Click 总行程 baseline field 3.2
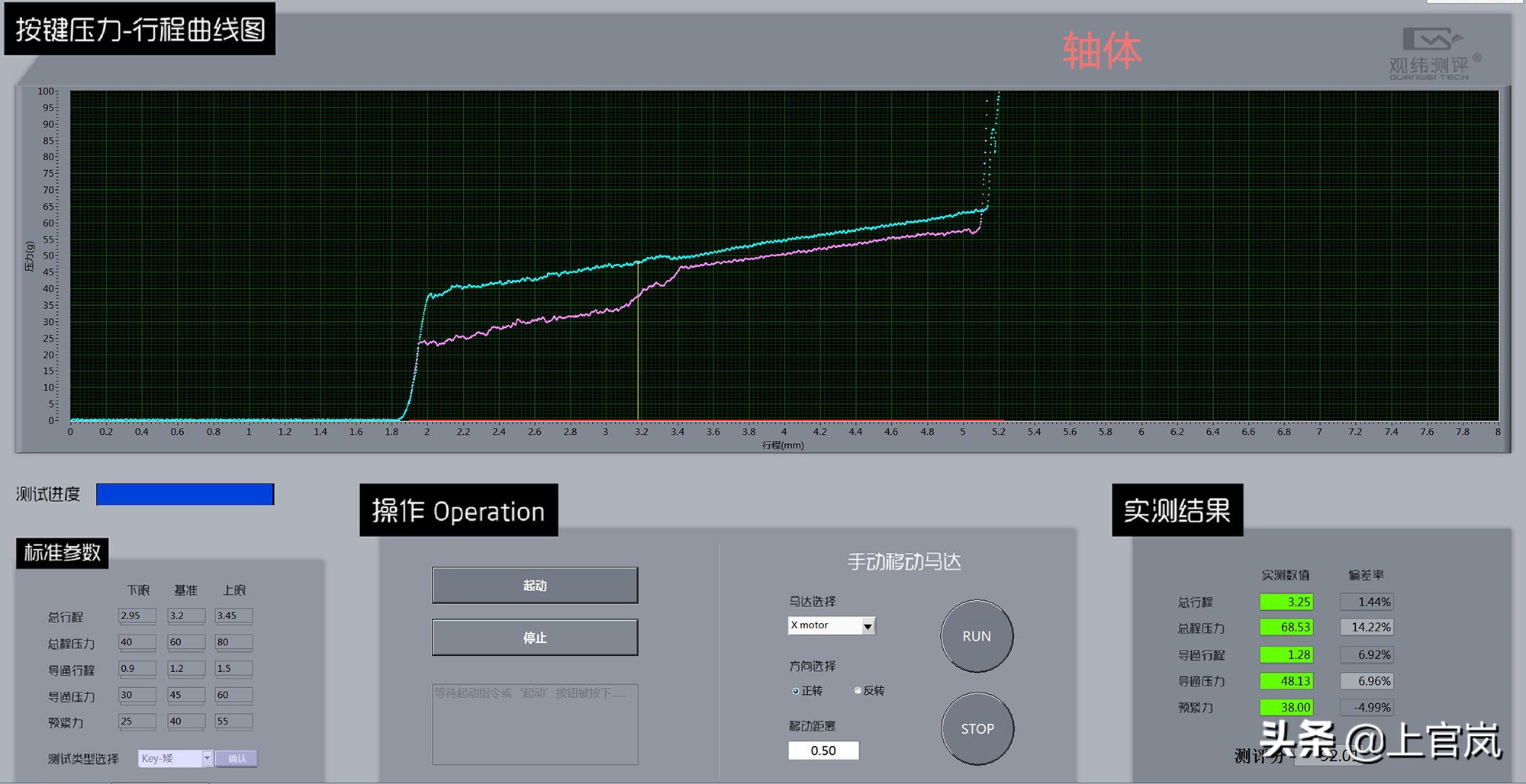Viewport: 1526px width, 784px height. point(186,615)
